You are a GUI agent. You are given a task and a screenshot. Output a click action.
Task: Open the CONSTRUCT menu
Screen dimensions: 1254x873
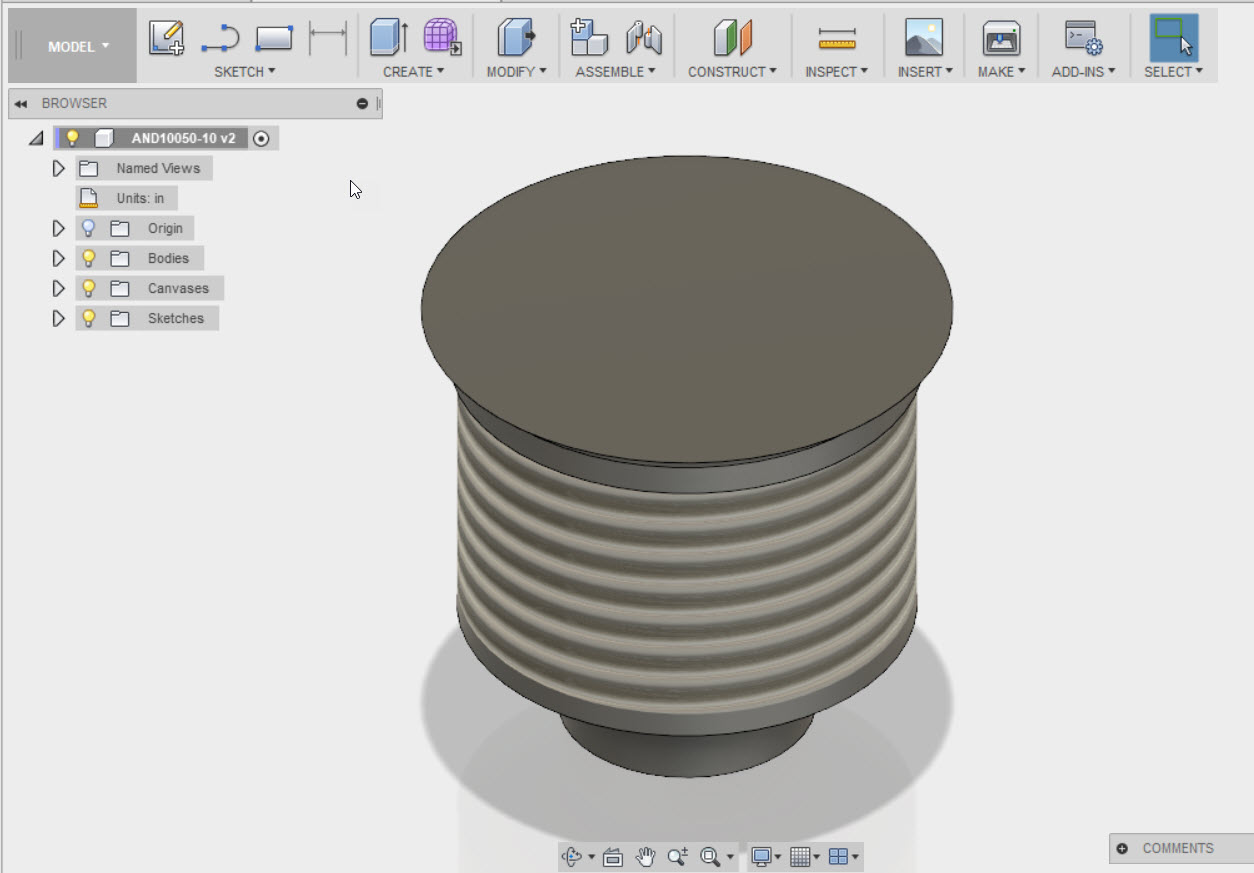[x=732, y=72]
